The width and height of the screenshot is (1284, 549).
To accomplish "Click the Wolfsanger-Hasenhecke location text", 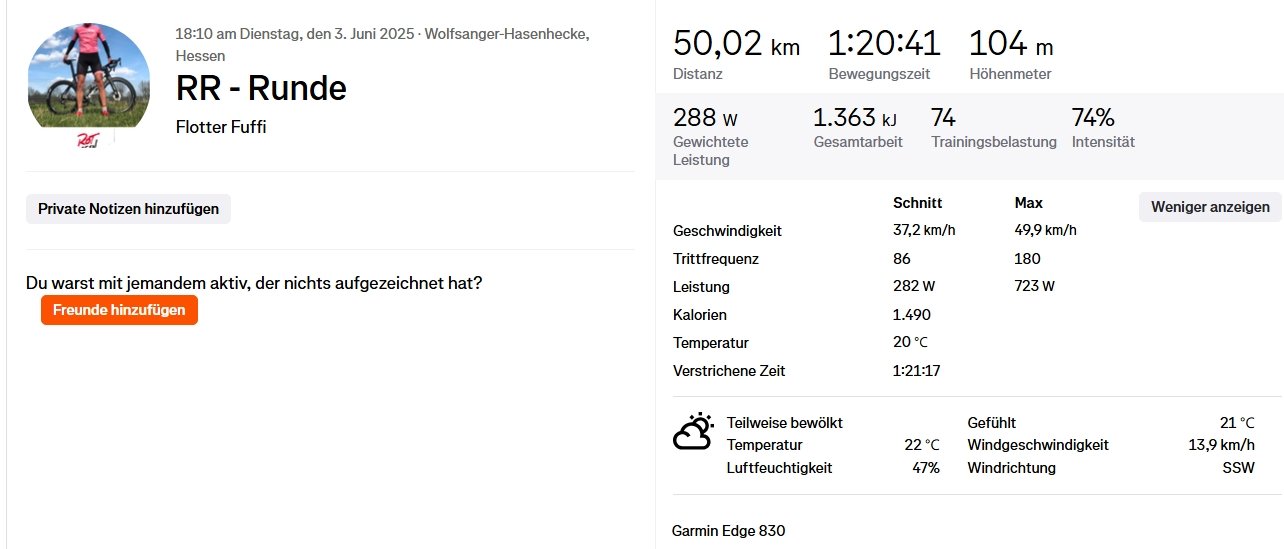I will pyautogui.click(x=506, y=34).
